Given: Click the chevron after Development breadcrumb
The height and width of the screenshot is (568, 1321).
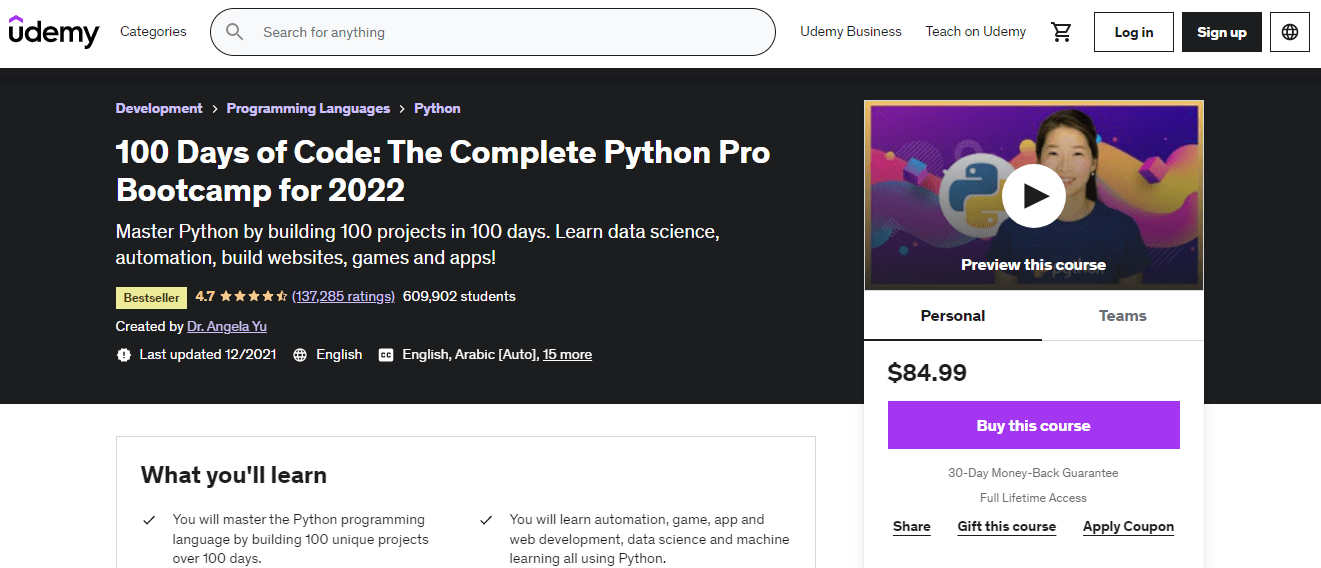Looking at the screenshot, I should click(x=215, y=109).
